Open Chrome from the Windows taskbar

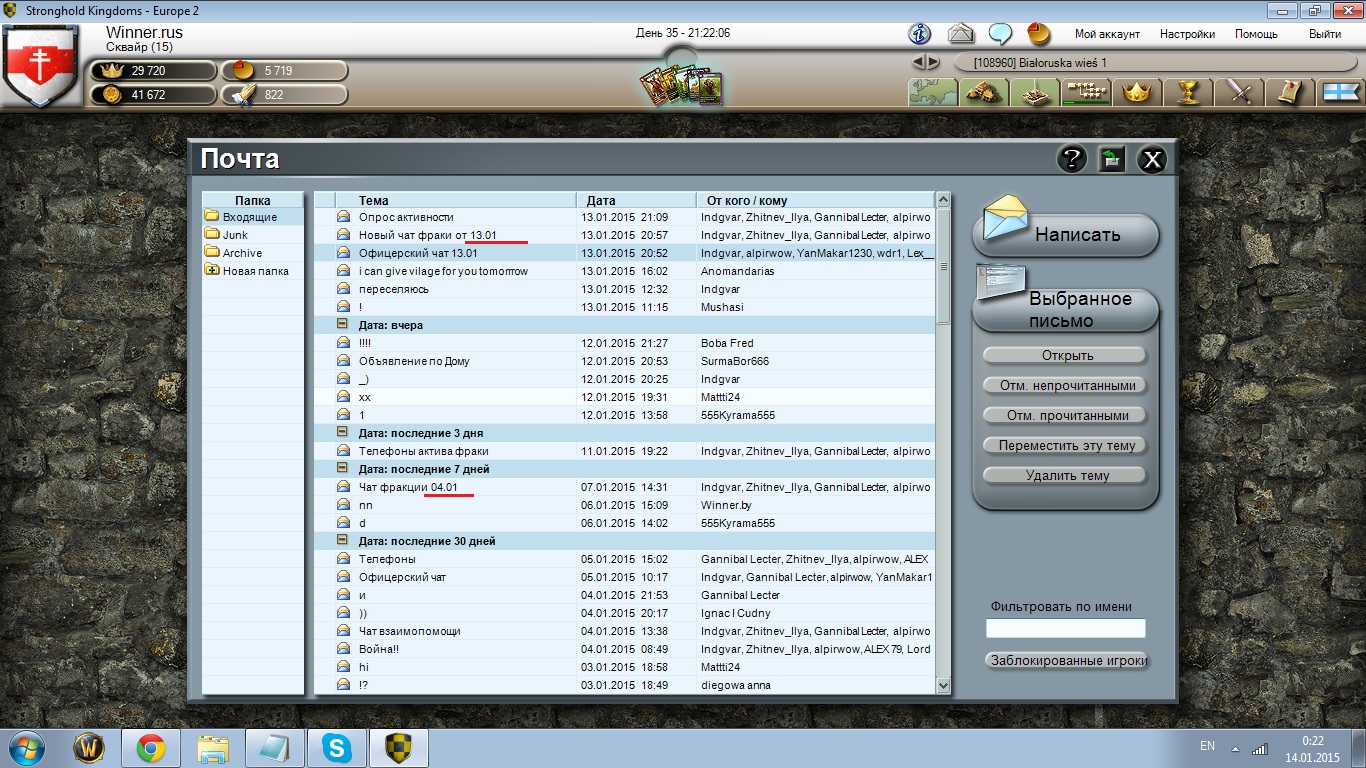tap(151, 748)
